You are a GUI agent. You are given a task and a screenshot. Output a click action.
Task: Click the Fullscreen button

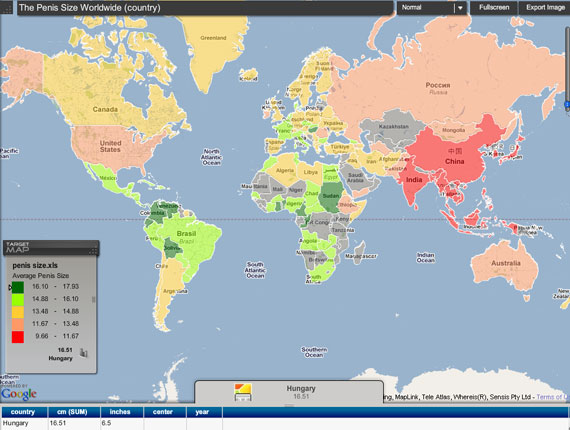494,8
